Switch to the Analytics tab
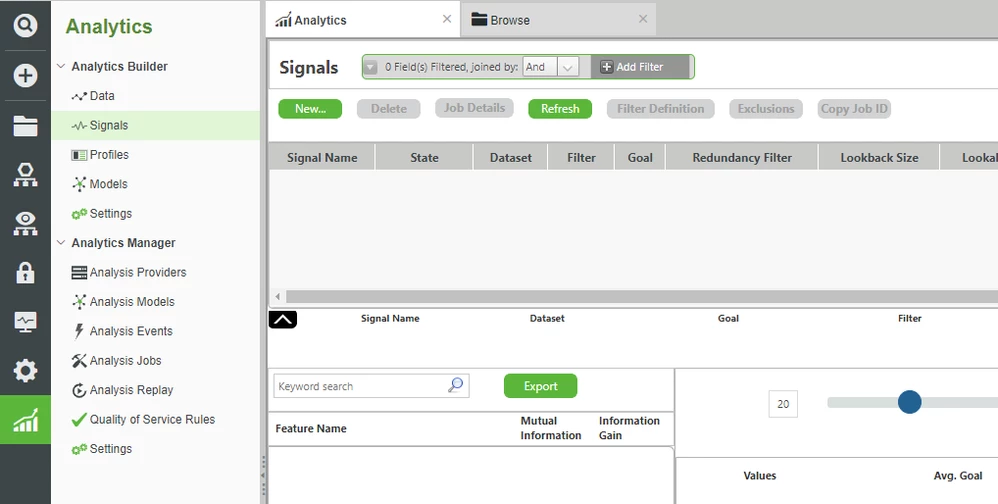Viewport: 998px width, 504px height. click(x=362, y=20)
